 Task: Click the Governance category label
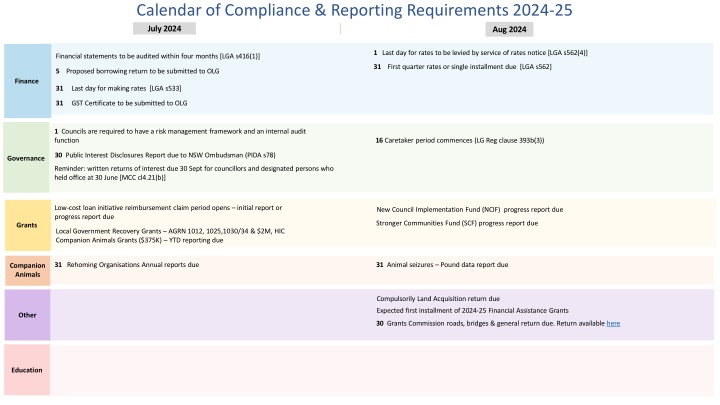[x=26, y=158]
